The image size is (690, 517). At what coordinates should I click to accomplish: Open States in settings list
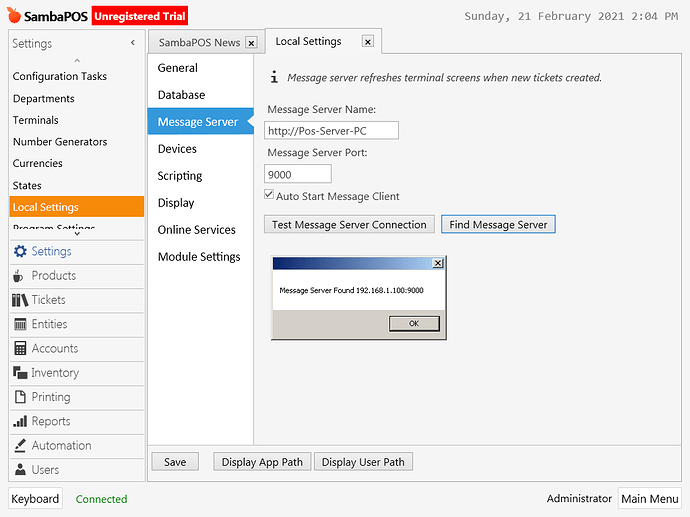[x=77, y=185]
